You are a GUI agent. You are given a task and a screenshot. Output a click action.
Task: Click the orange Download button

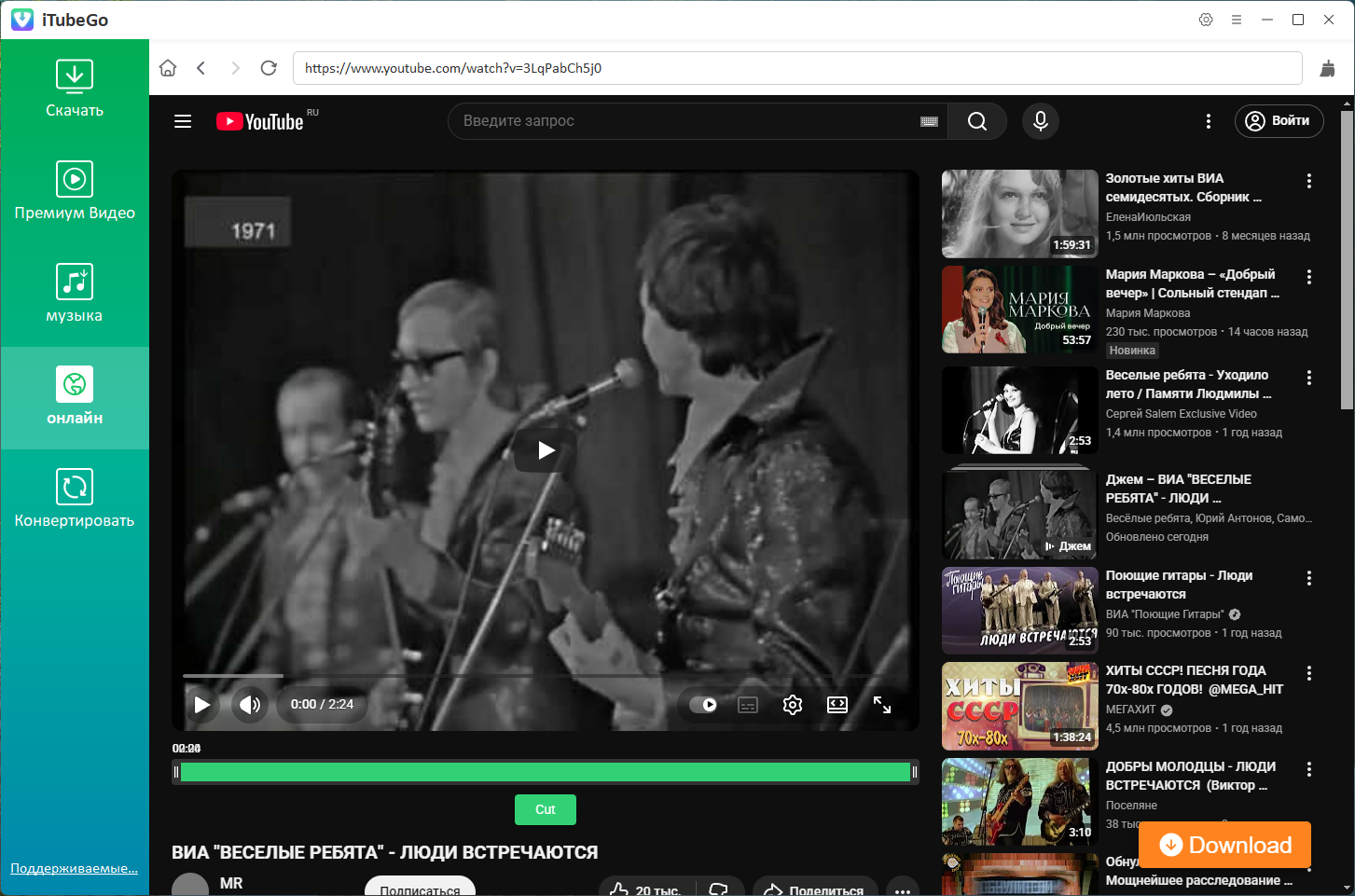1225,845
